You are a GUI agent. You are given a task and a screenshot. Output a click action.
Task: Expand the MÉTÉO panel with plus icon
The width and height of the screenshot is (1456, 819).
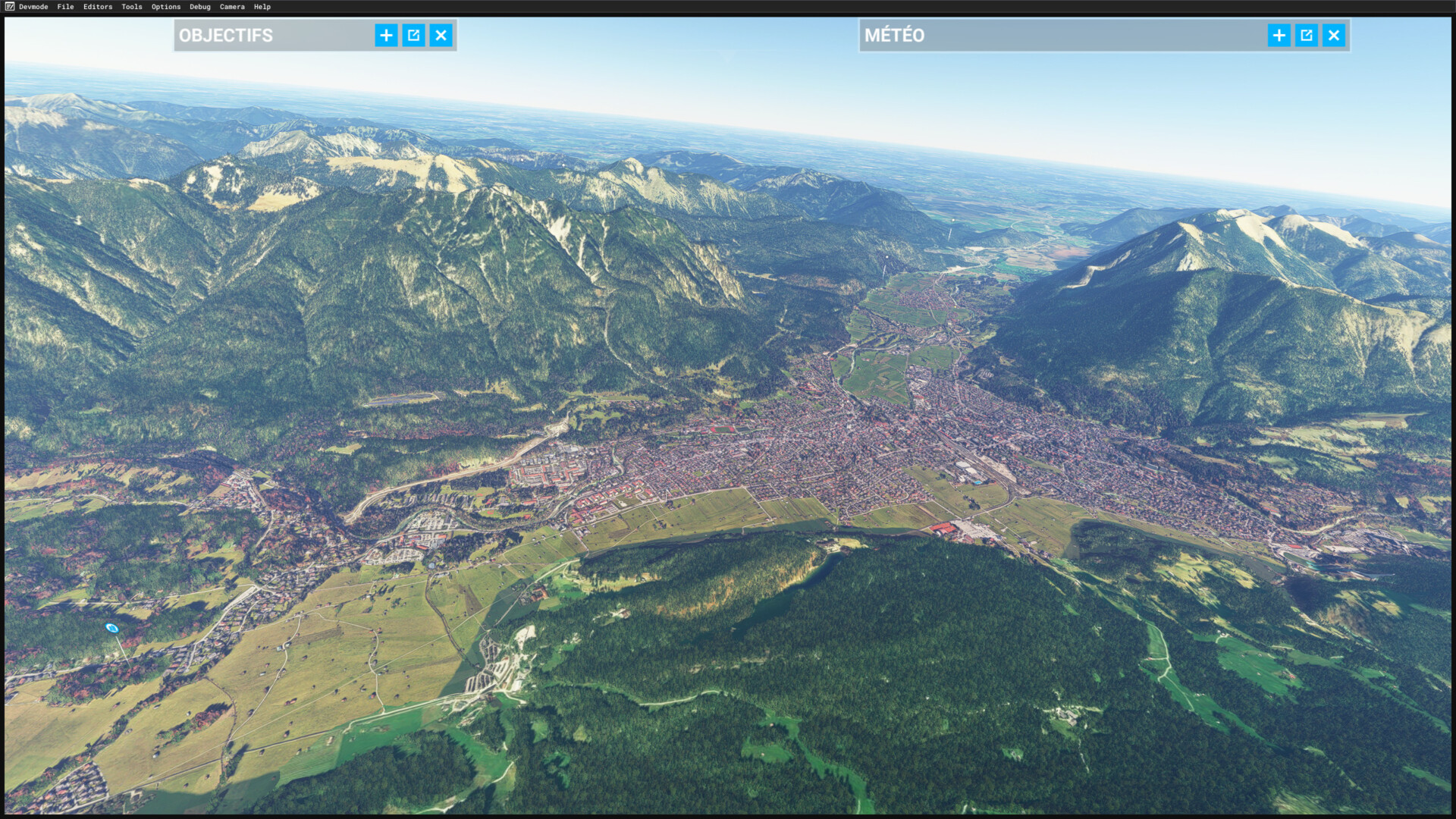[1279, 36]
